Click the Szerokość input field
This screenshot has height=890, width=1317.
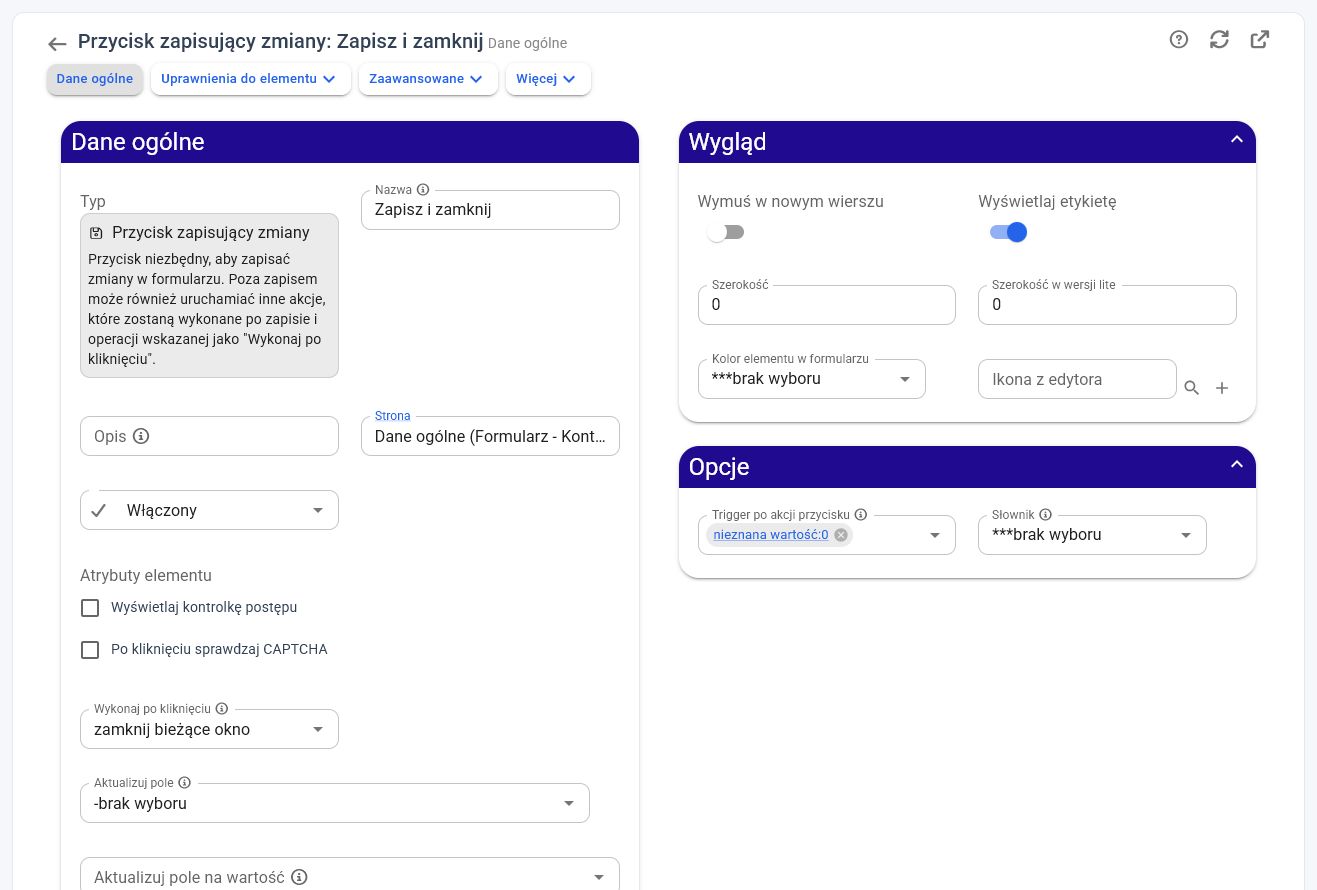point(827,305)
